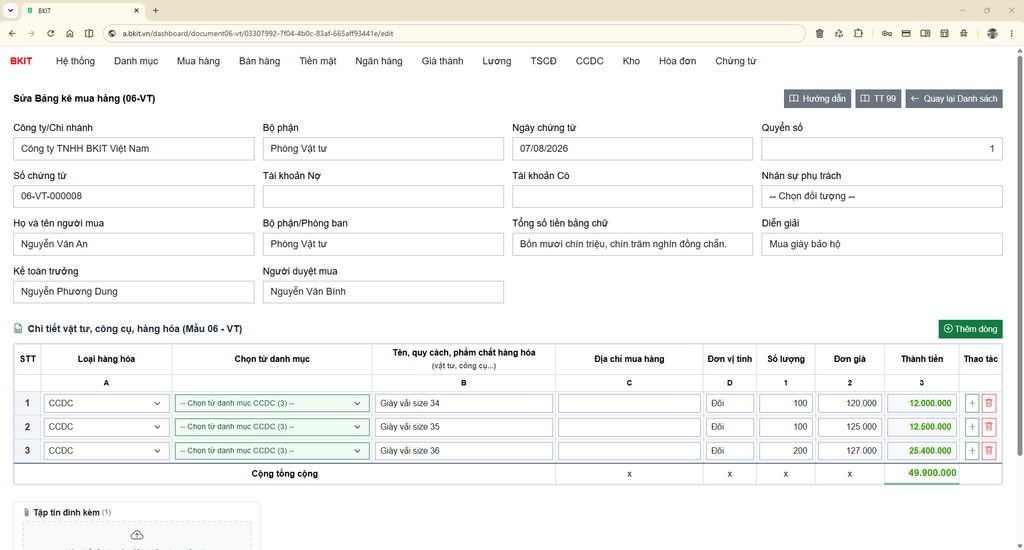
Task: Close the BKIT browser tab
Action: (136, 10)
